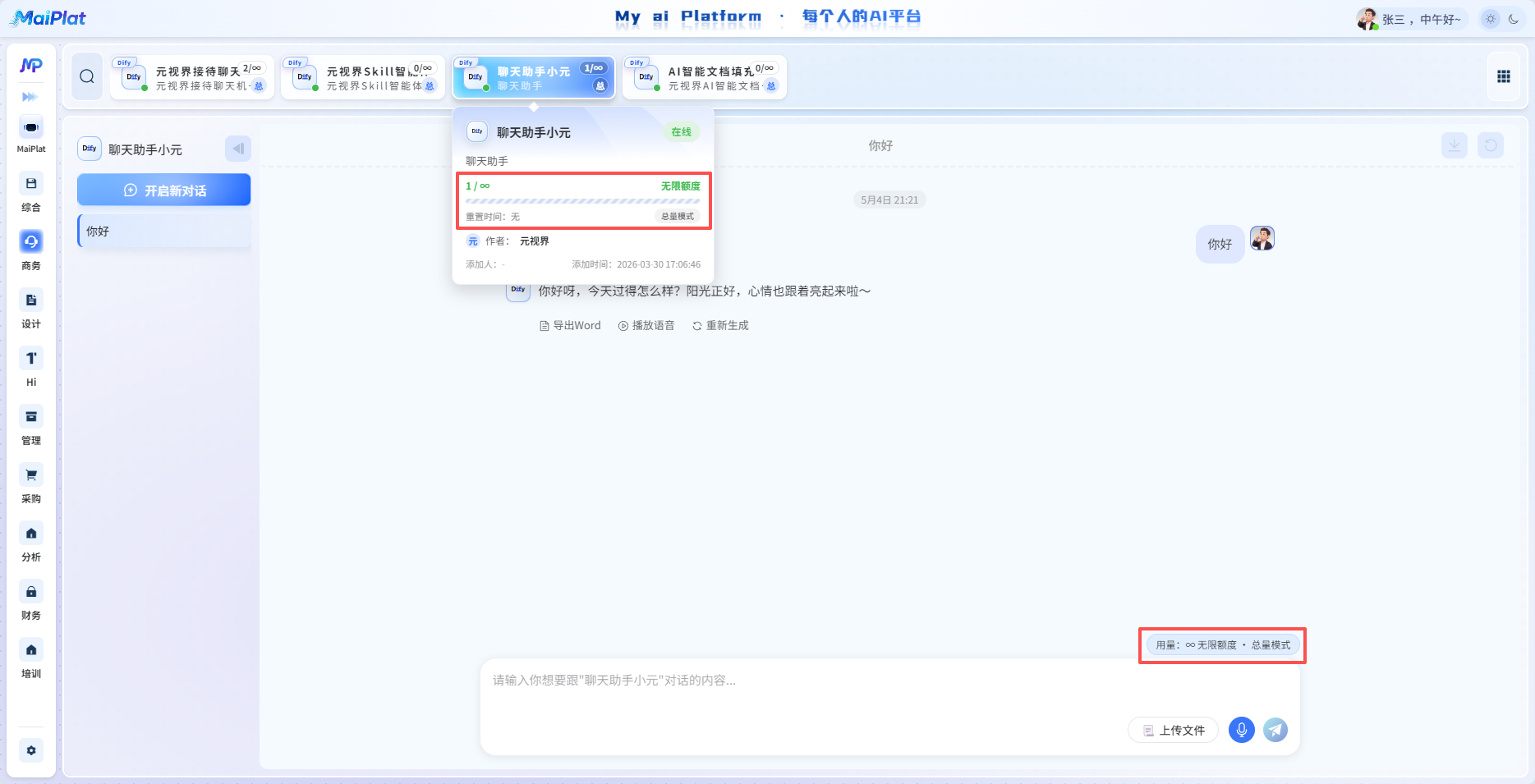The width and height of the screenshot is (1535, 784).
Task: Open the apps grid icon
Action: pos(1504,76)
